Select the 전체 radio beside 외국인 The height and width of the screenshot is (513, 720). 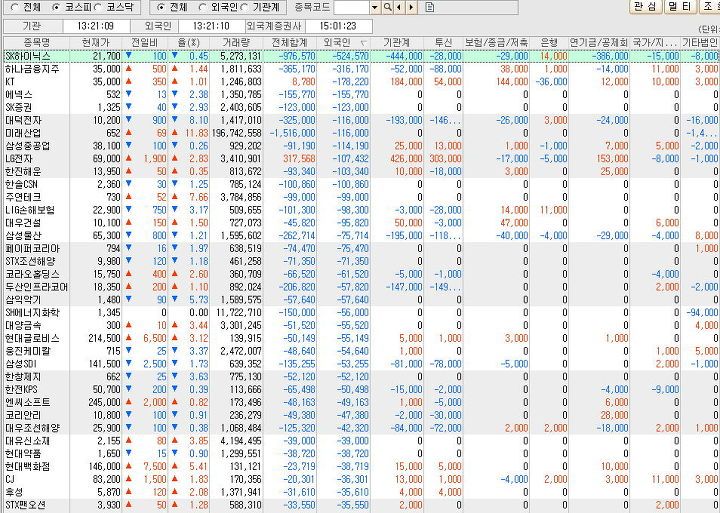(161, 7)
